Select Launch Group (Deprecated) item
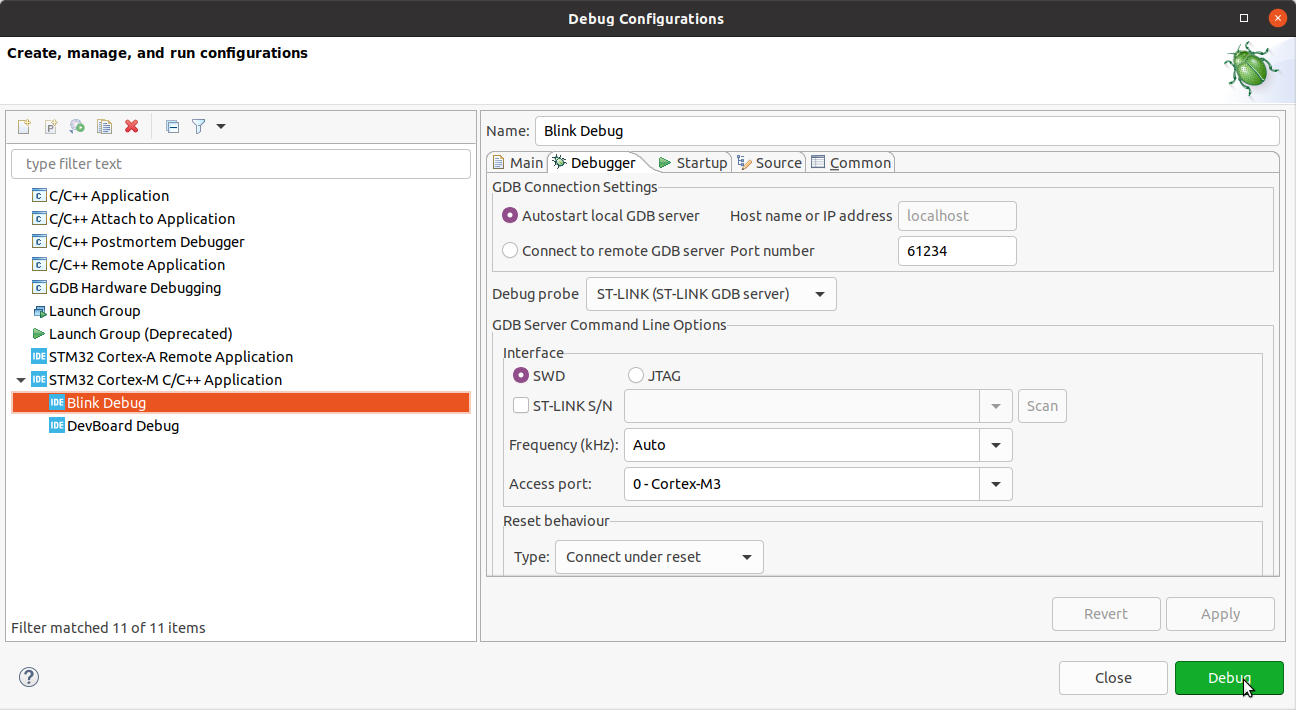This screenshot has height=710, width=1296. coord(140,334)
